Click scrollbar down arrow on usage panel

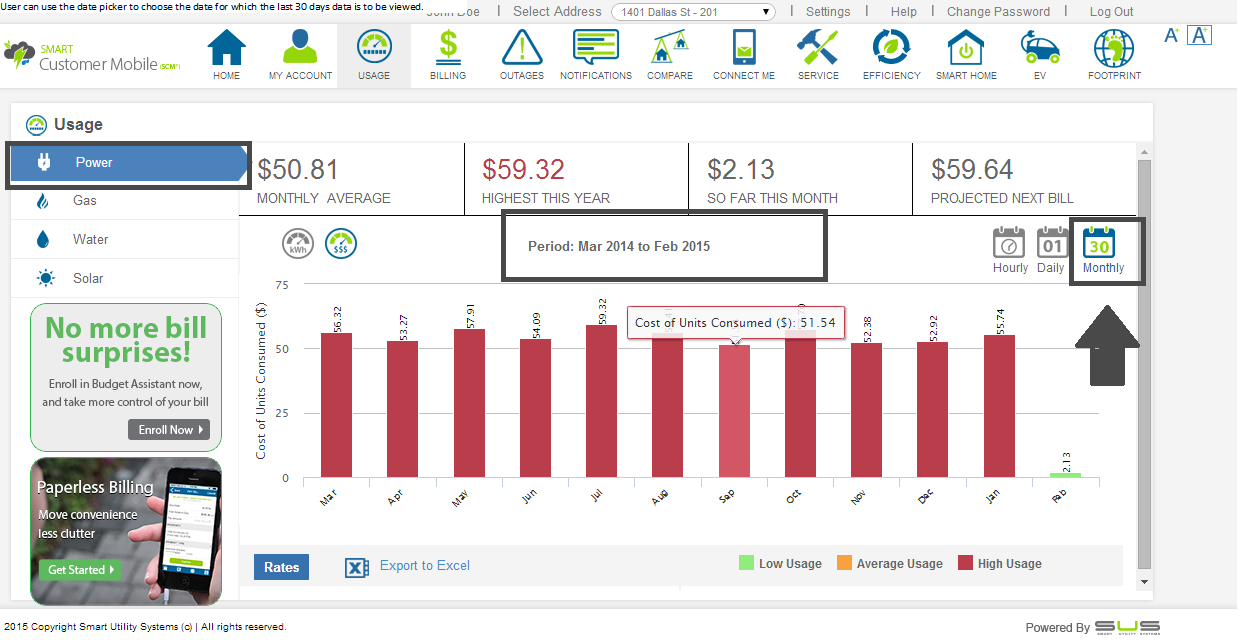[x=1145, y=580]
